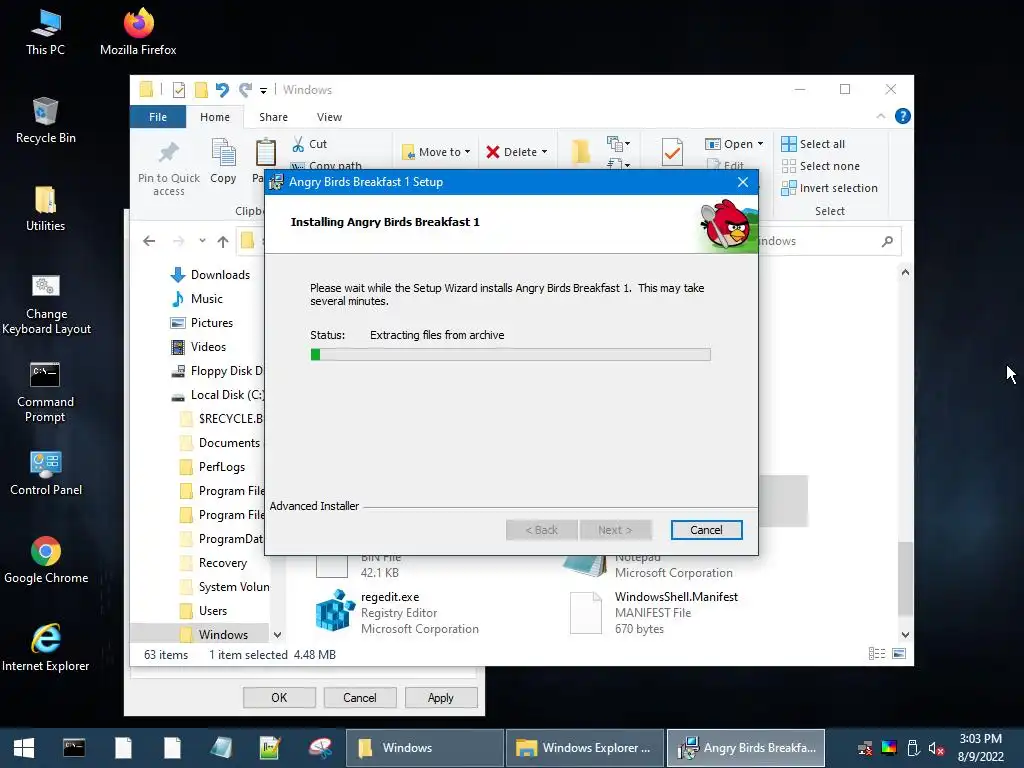Click the Redo arrow in quick access toolbar

[x=245, y=89]
